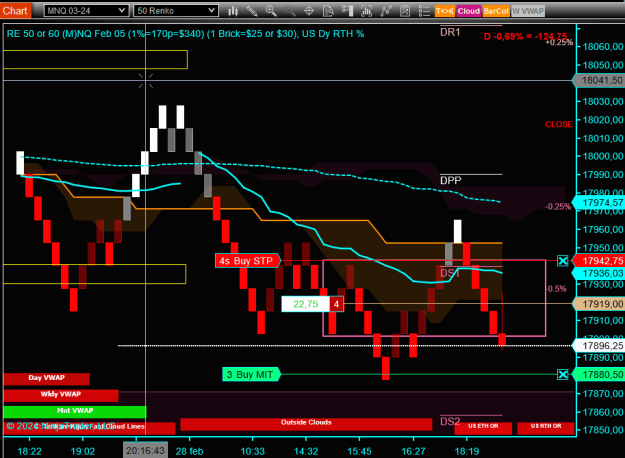Viewport: 625px width, 458px height.
Task: Select the 3 Buy MIT order flag
Action: [251, 374]
